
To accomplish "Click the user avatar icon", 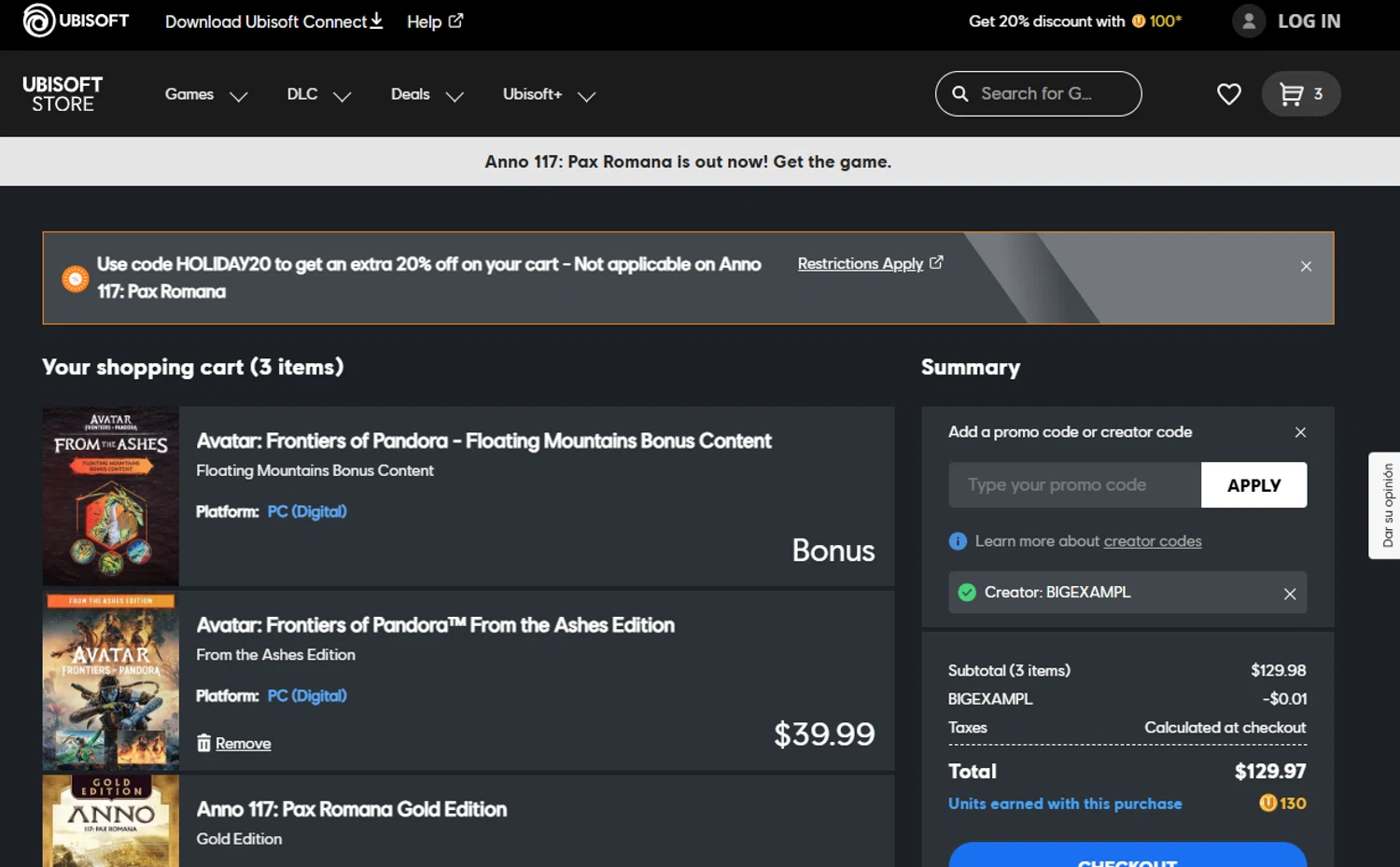I will [x=1249, y=21].
